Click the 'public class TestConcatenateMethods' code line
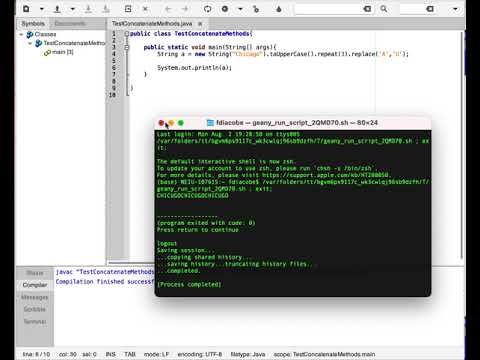 coord(191,34)
